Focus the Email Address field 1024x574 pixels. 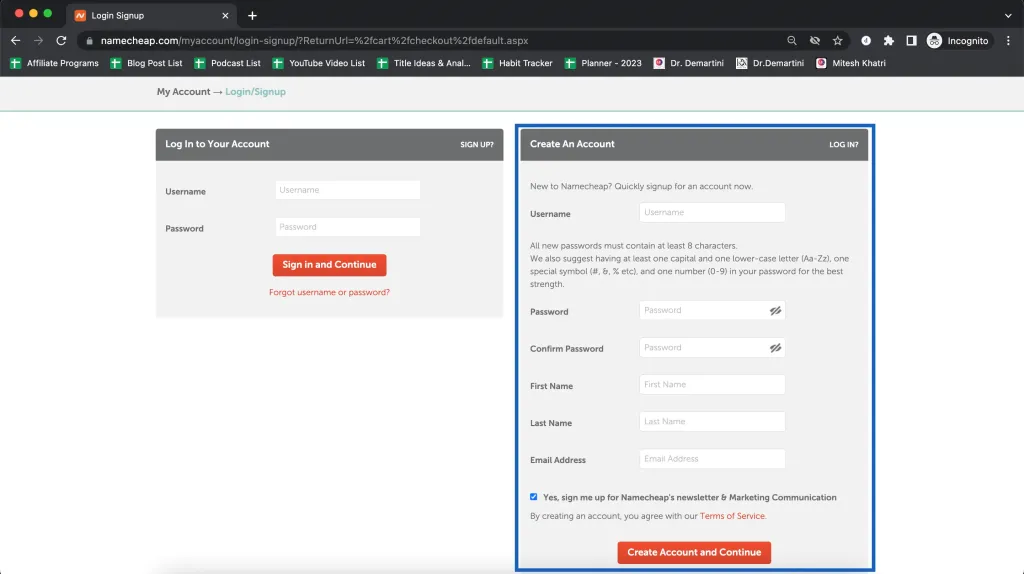click(712, 459)
